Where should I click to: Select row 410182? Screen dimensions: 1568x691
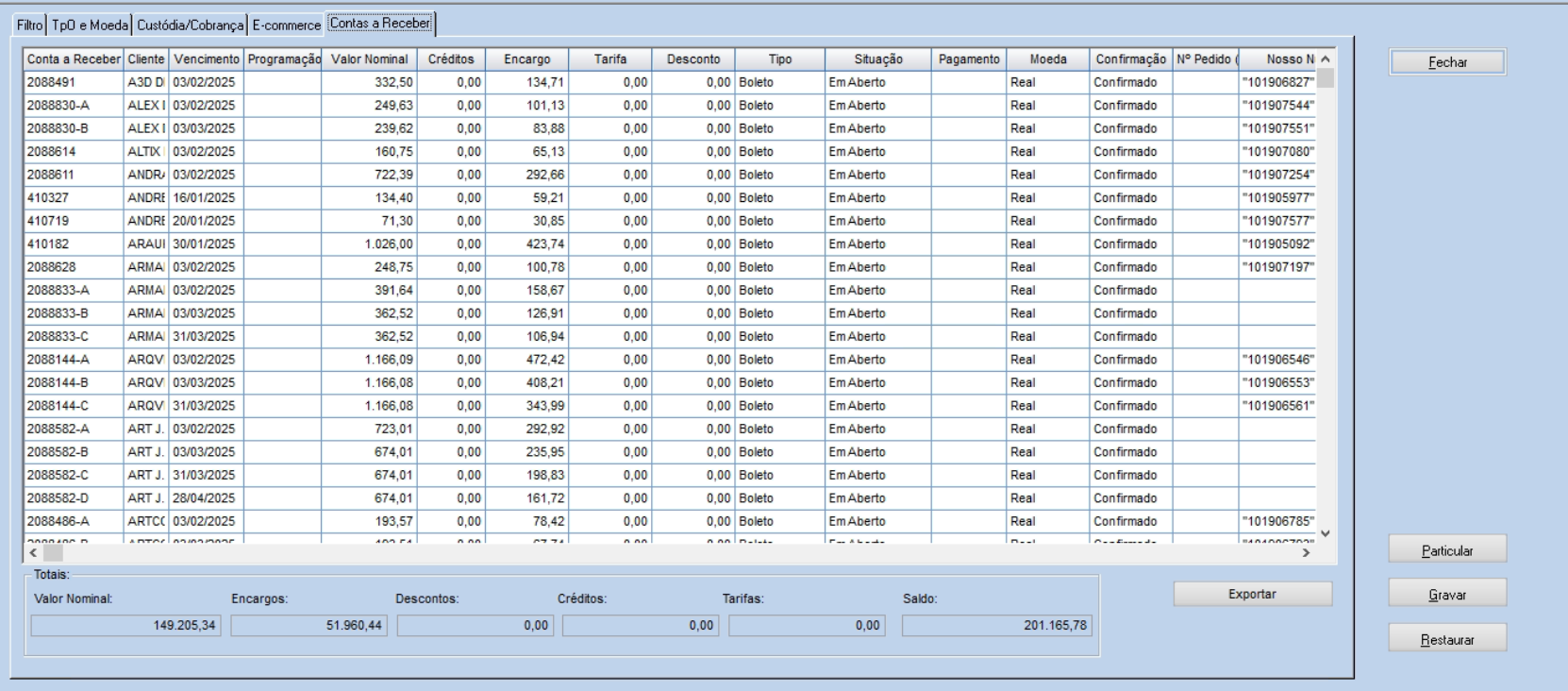(x=670, y=244)
